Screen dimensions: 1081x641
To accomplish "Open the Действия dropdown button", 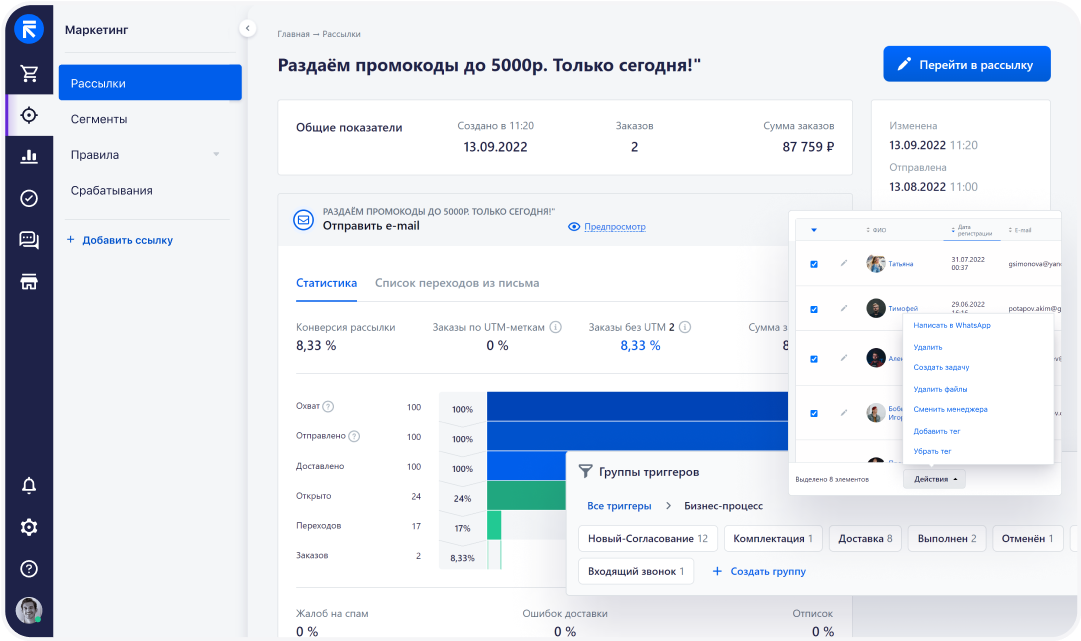I will (x=934, y=479).
